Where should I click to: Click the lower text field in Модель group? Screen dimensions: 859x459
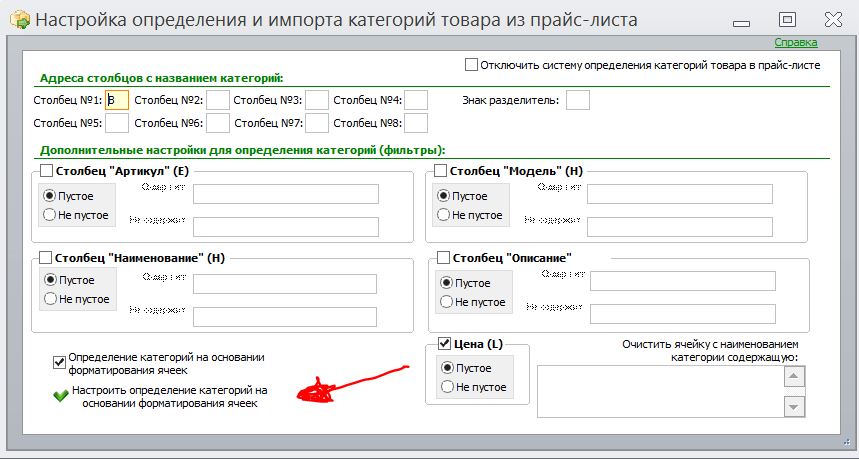(x=680, y=227)
